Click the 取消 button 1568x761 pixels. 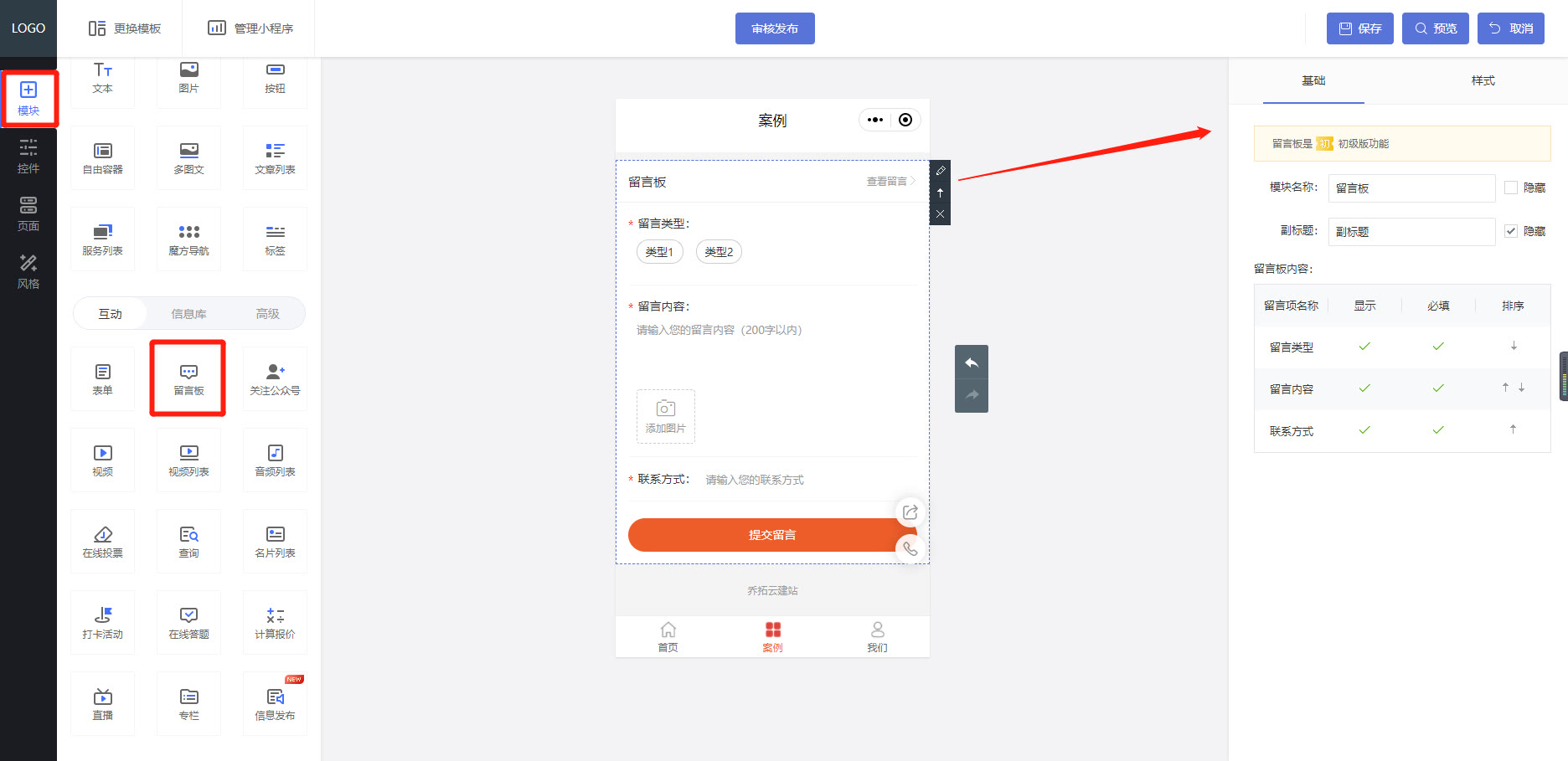[1511, 28]
